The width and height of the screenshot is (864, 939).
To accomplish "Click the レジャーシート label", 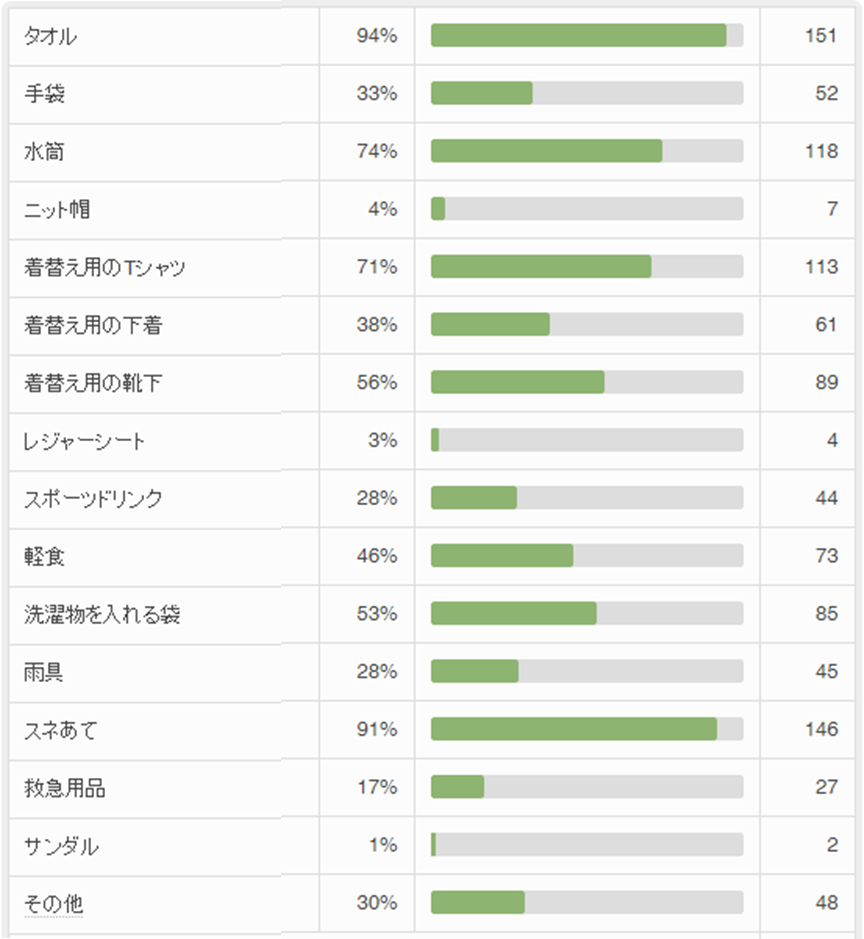I will 84,441.
